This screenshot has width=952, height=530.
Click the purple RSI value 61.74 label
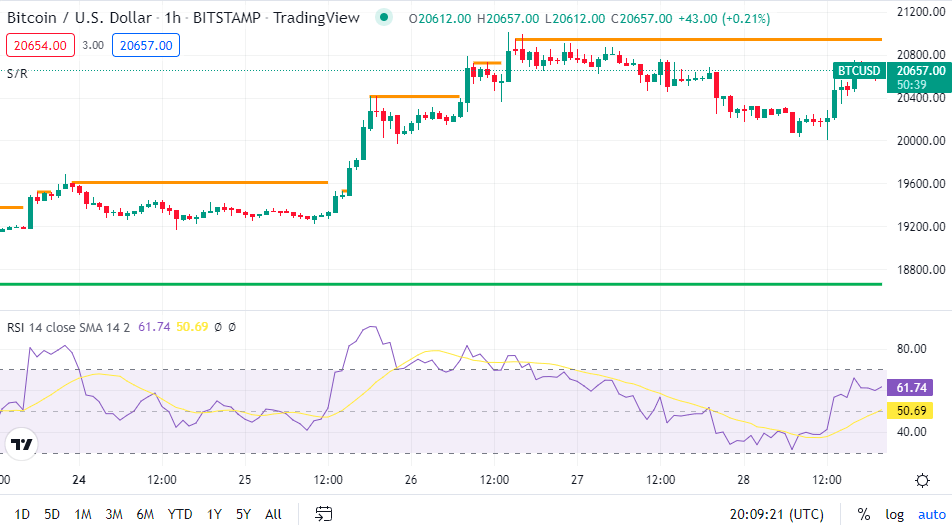[x=911, y=387]
